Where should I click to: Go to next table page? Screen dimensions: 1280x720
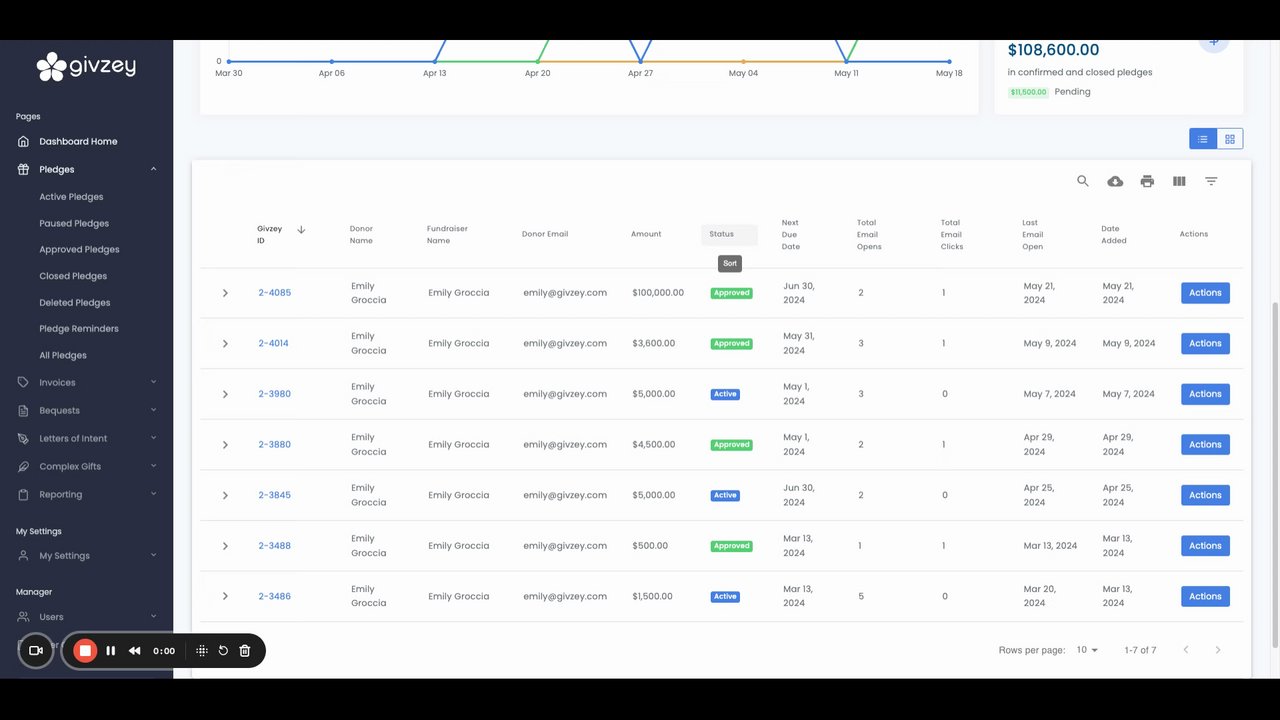1217,650
